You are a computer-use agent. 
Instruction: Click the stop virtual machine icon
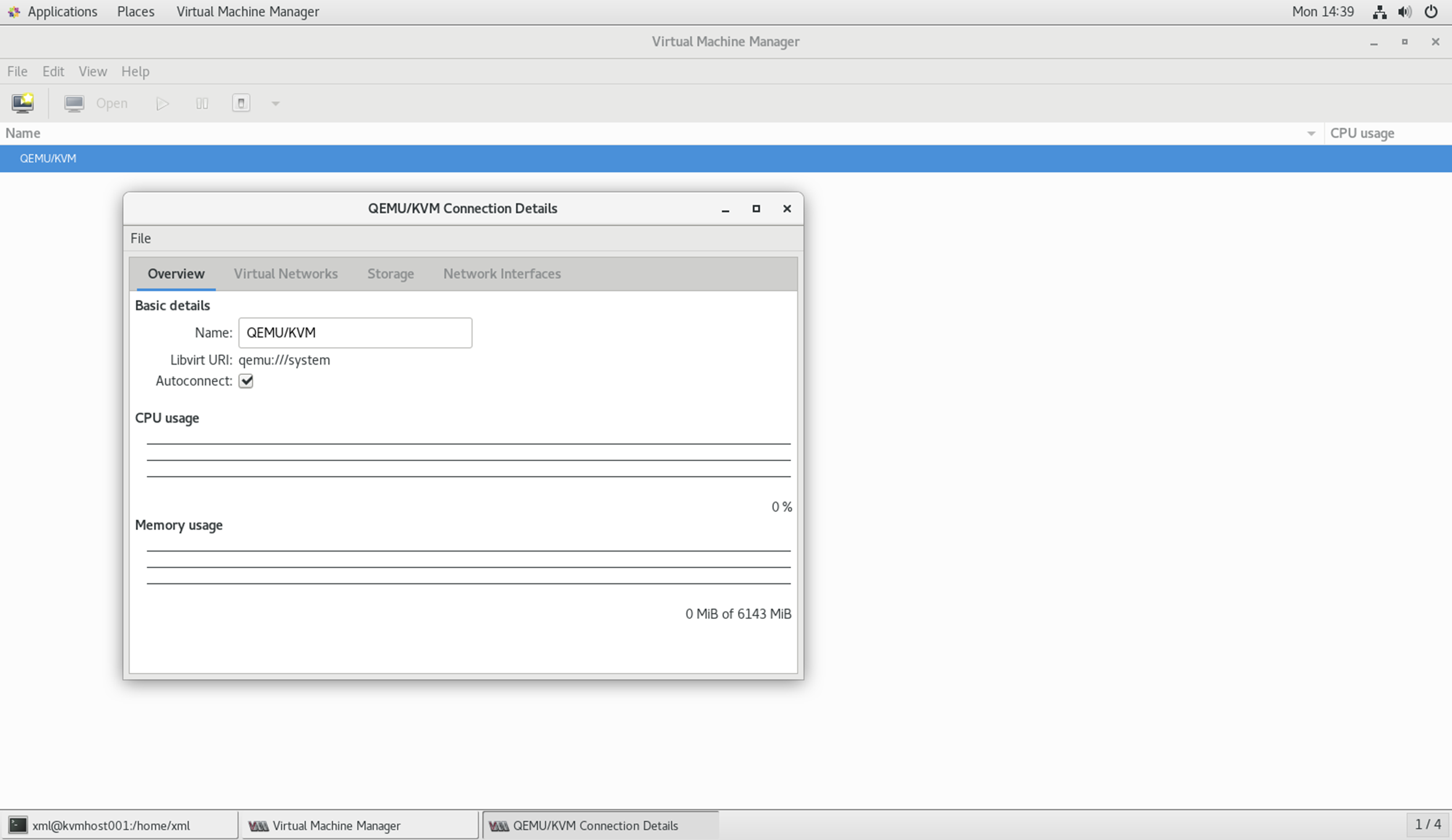point(240,103)
